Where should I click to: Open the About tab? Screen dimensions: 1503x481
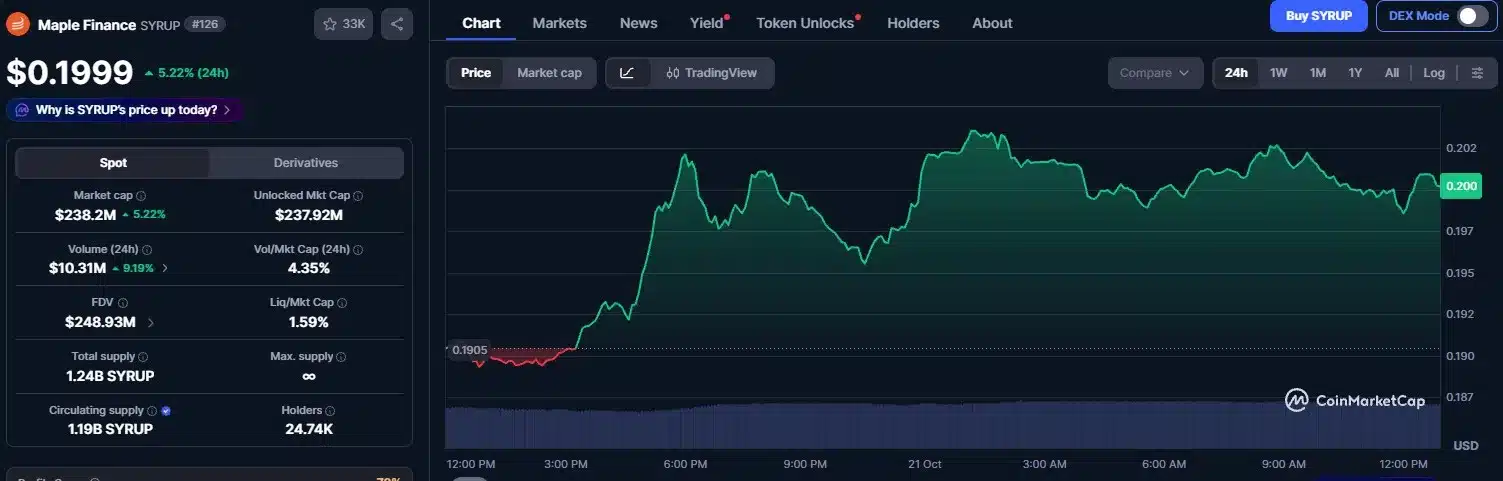pos(992,22)
